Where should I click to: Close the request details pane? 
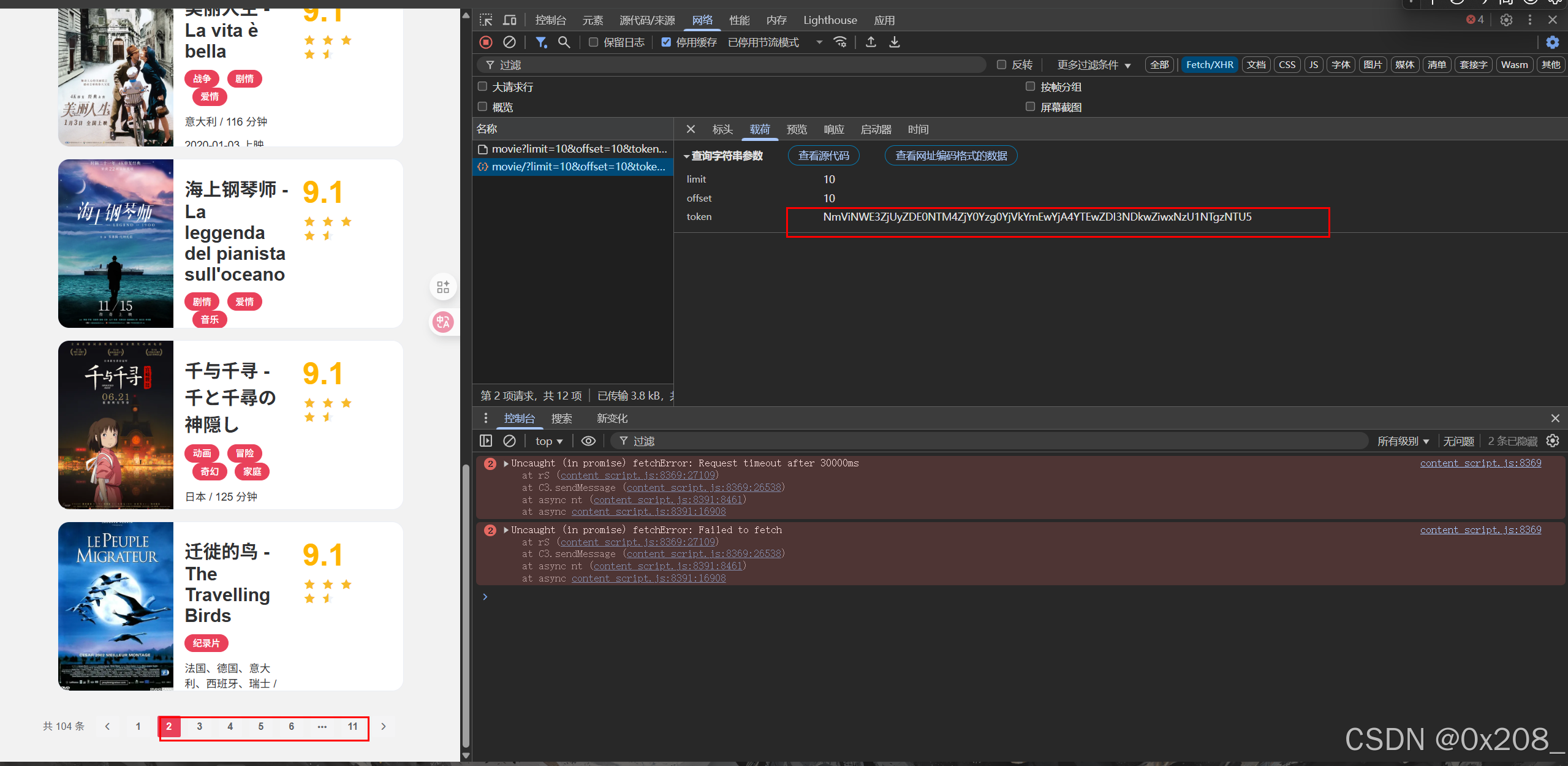coord(691,129)
